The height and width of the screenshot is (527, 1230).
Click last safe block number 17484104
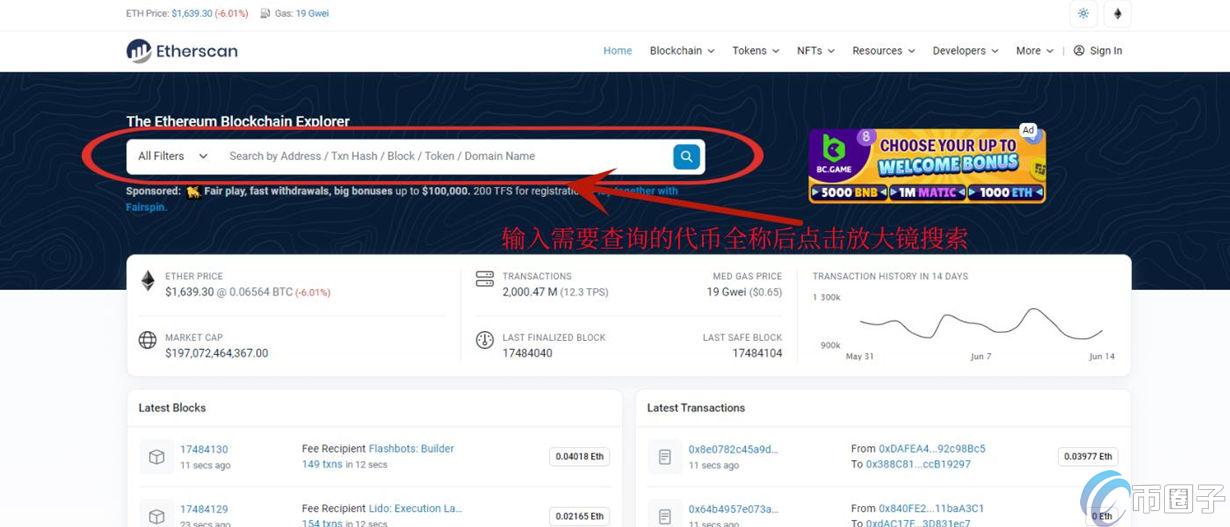[x=757, y=353]
